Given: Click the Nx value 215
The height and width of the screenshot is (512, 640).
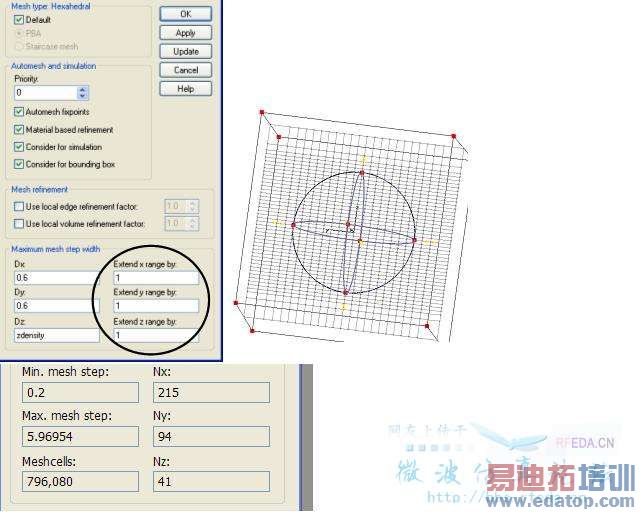Looking at the screenshot, I should [x=211, y=392].
